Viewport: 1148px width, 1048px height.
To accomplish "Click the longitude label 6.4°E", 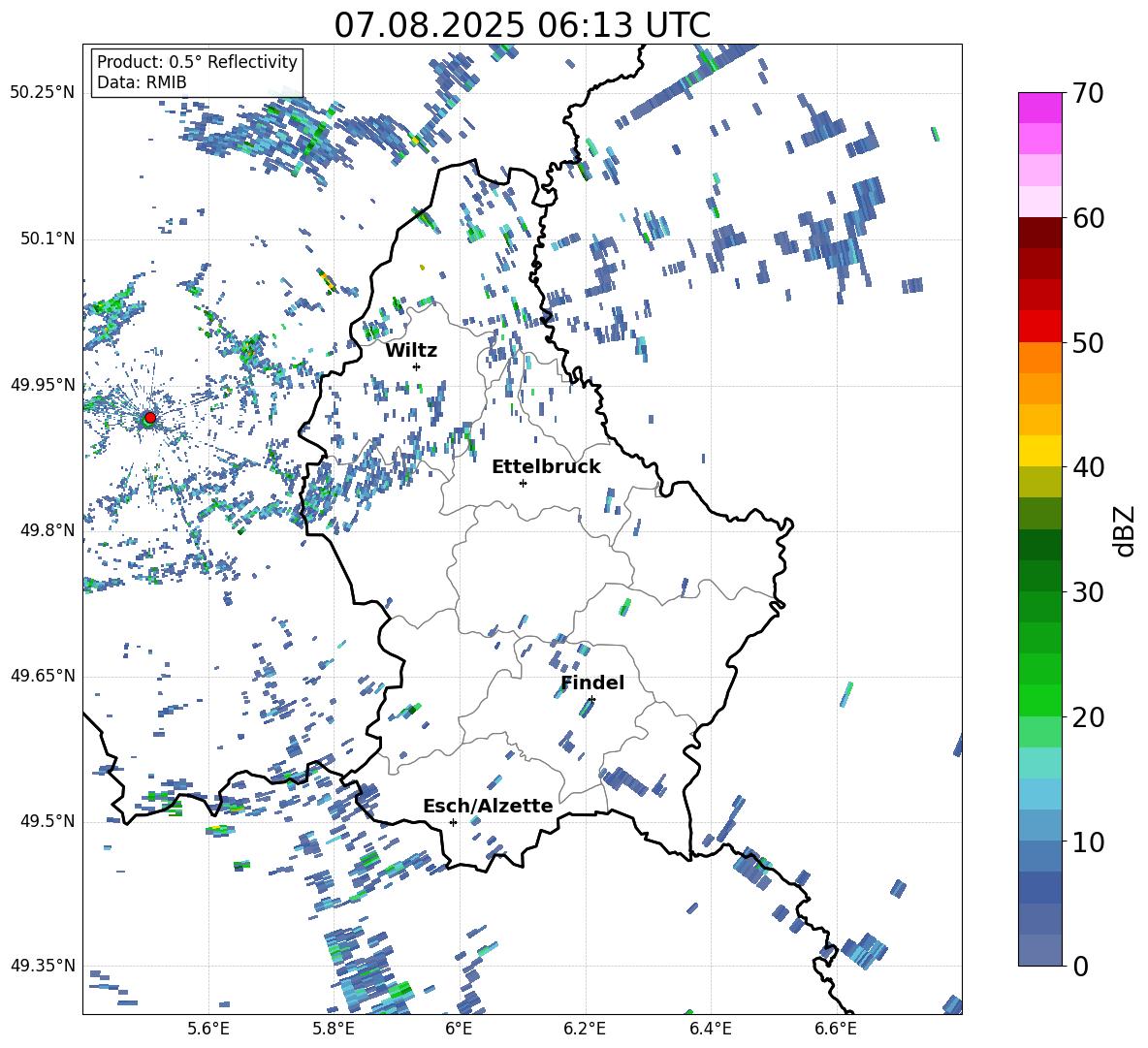I will 710,1030.
